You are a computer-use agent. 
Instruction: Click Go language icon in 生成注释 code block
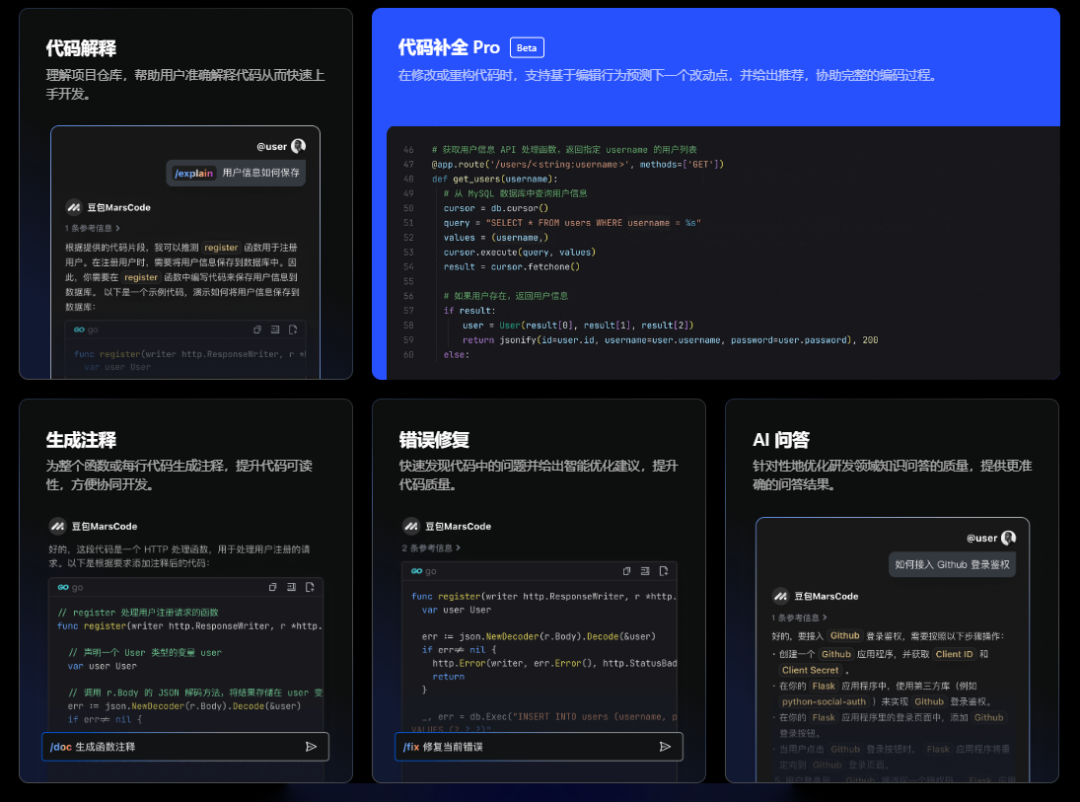click(x=63, y=587)
